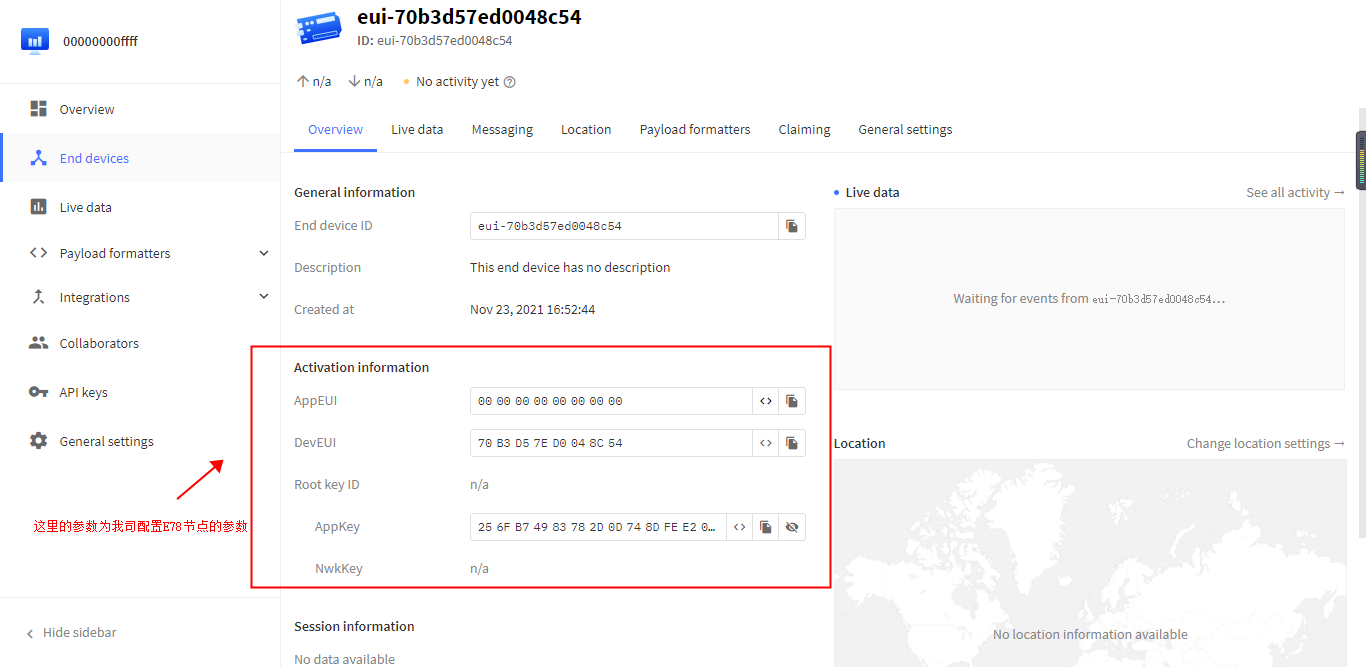Expand the Integrations sidebar menu
The image size is (1366, 667).
(263, 297)
